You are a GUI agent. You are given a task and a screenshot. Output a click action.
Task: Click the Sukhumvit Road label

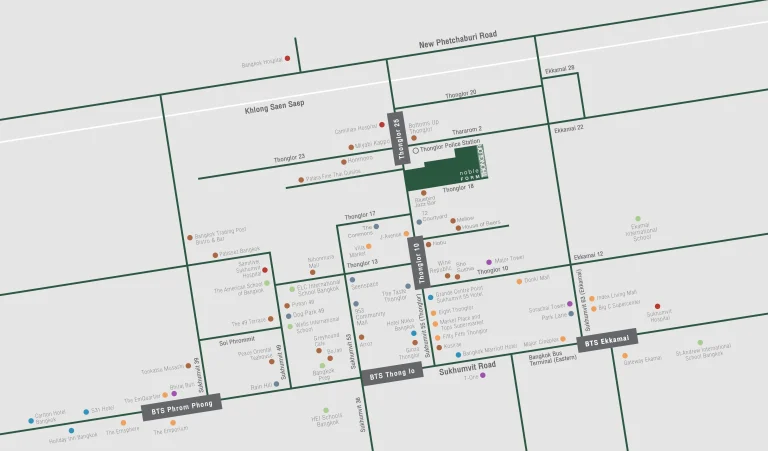(x=467, y=368)
